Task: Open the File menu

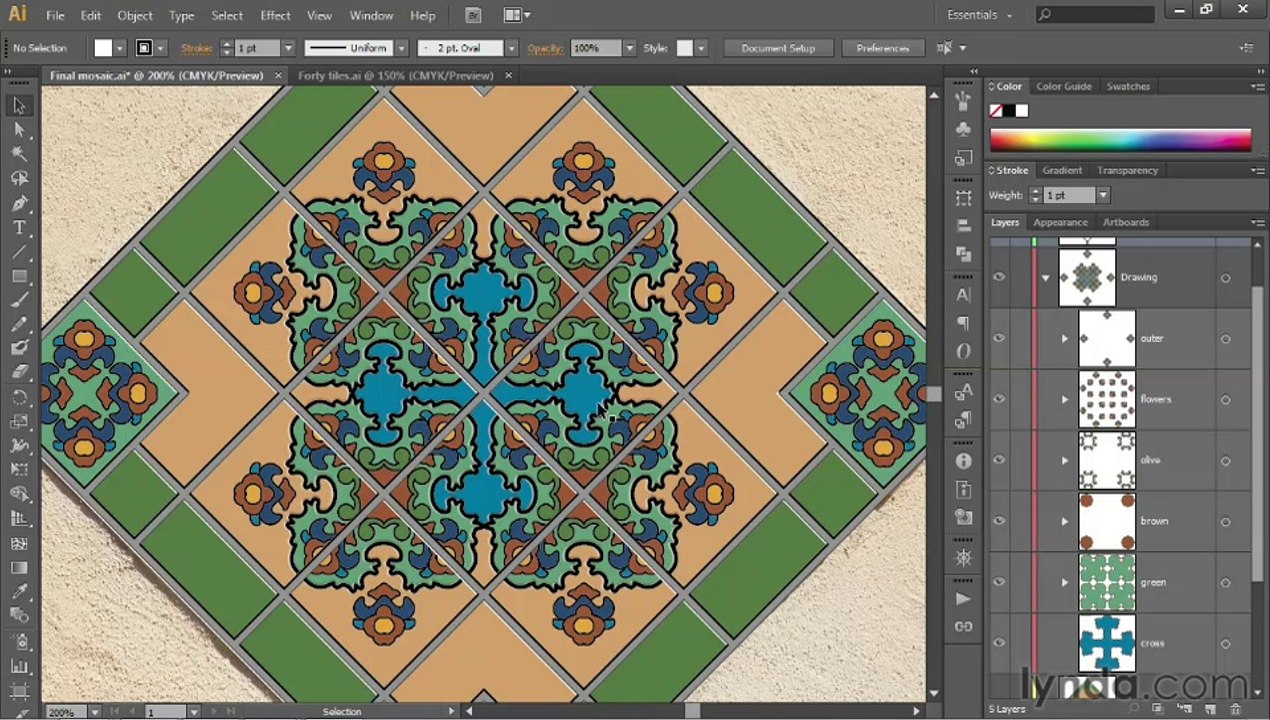Action: (x=55, y=15)
